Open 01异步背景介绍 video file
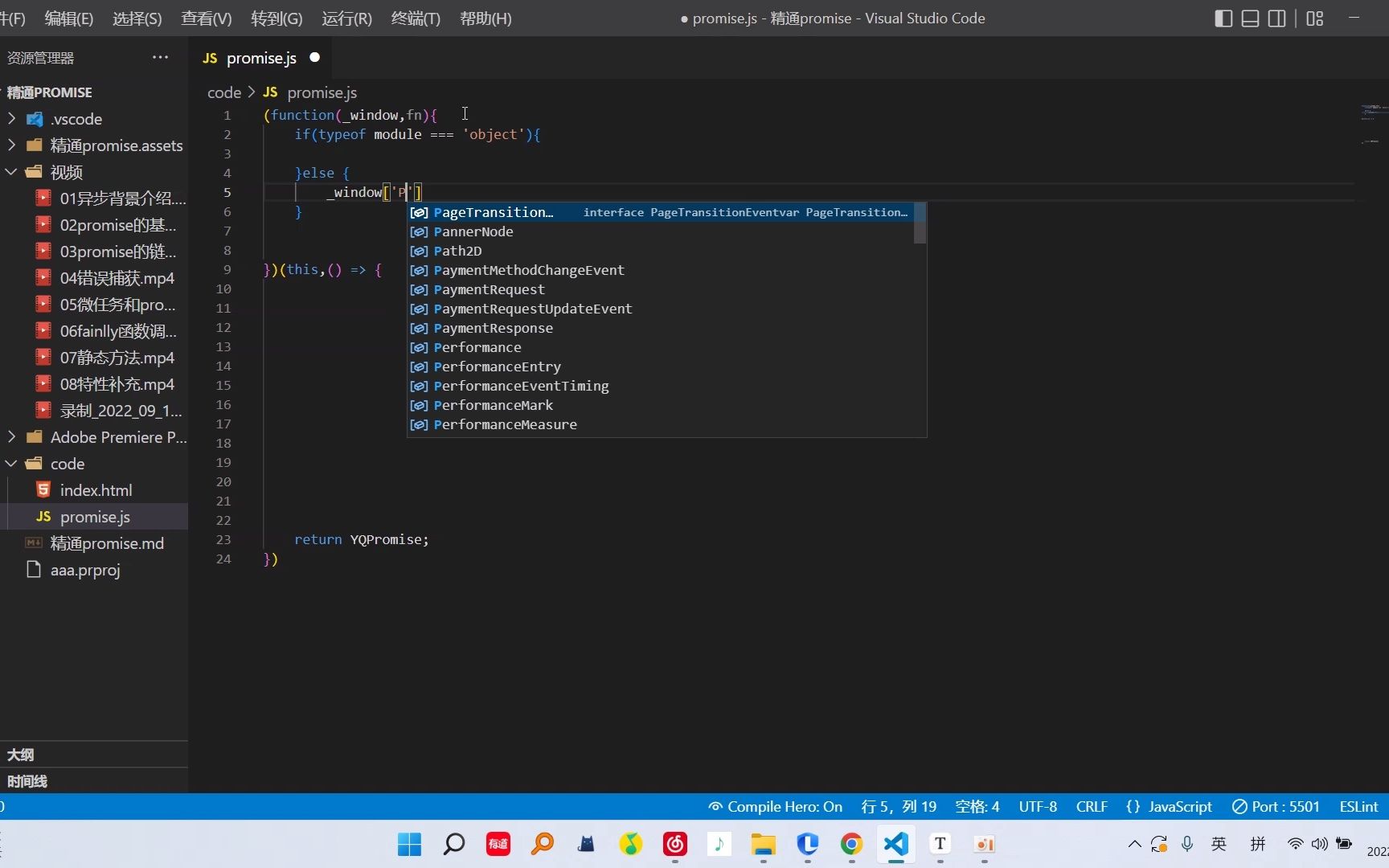1389x868 pixels. [94, 199]
